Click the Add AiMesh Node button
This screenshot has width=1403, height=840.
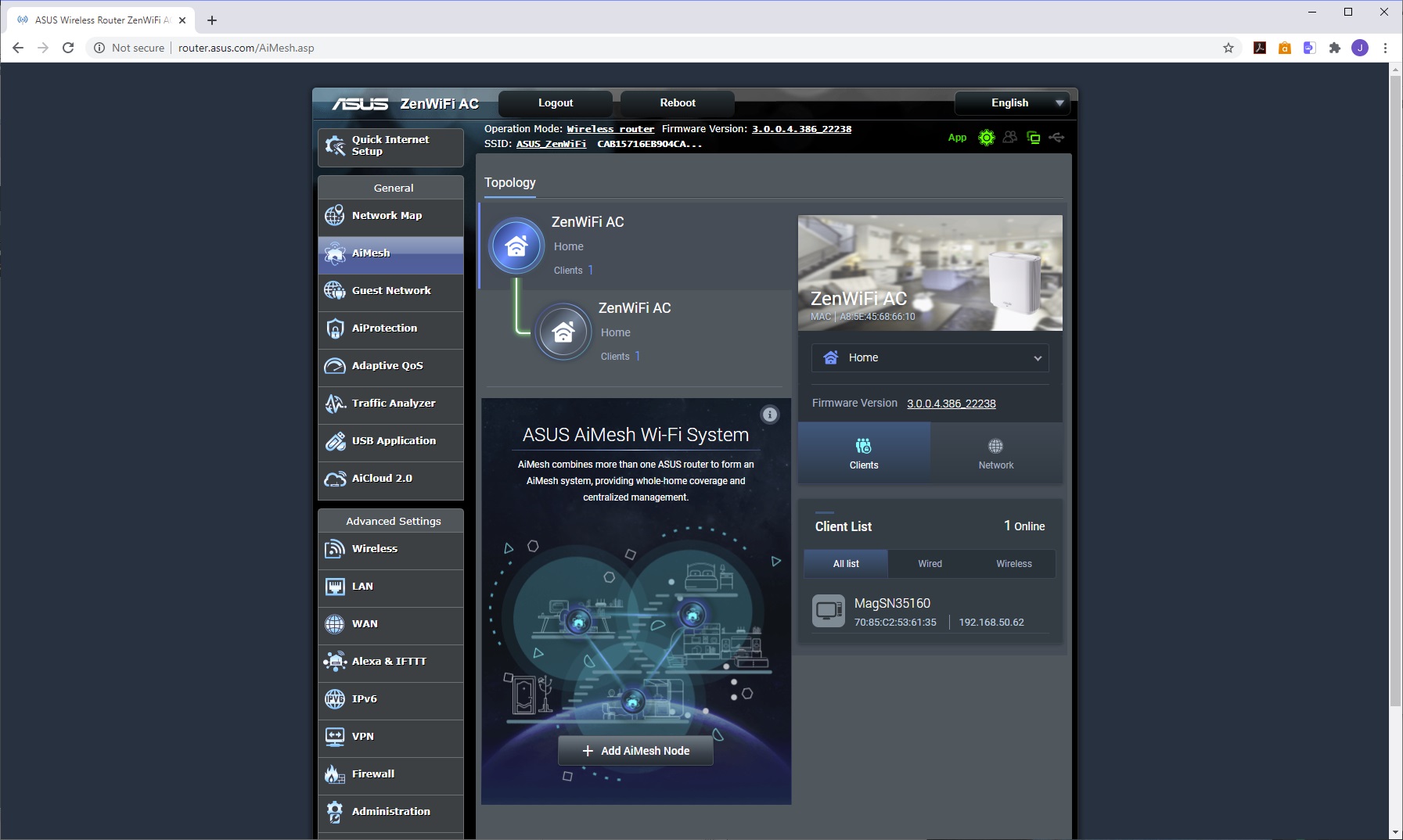(x=635, y=751)
